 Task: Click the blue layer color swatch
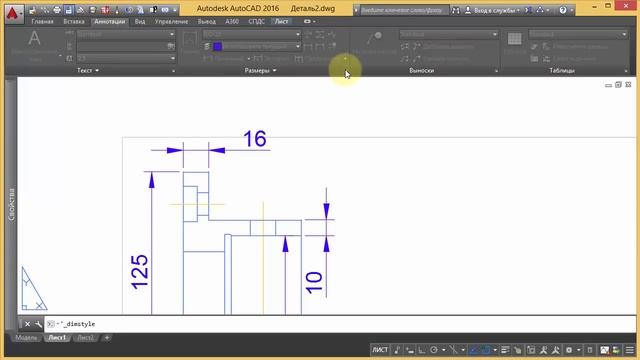coord(218,47)
